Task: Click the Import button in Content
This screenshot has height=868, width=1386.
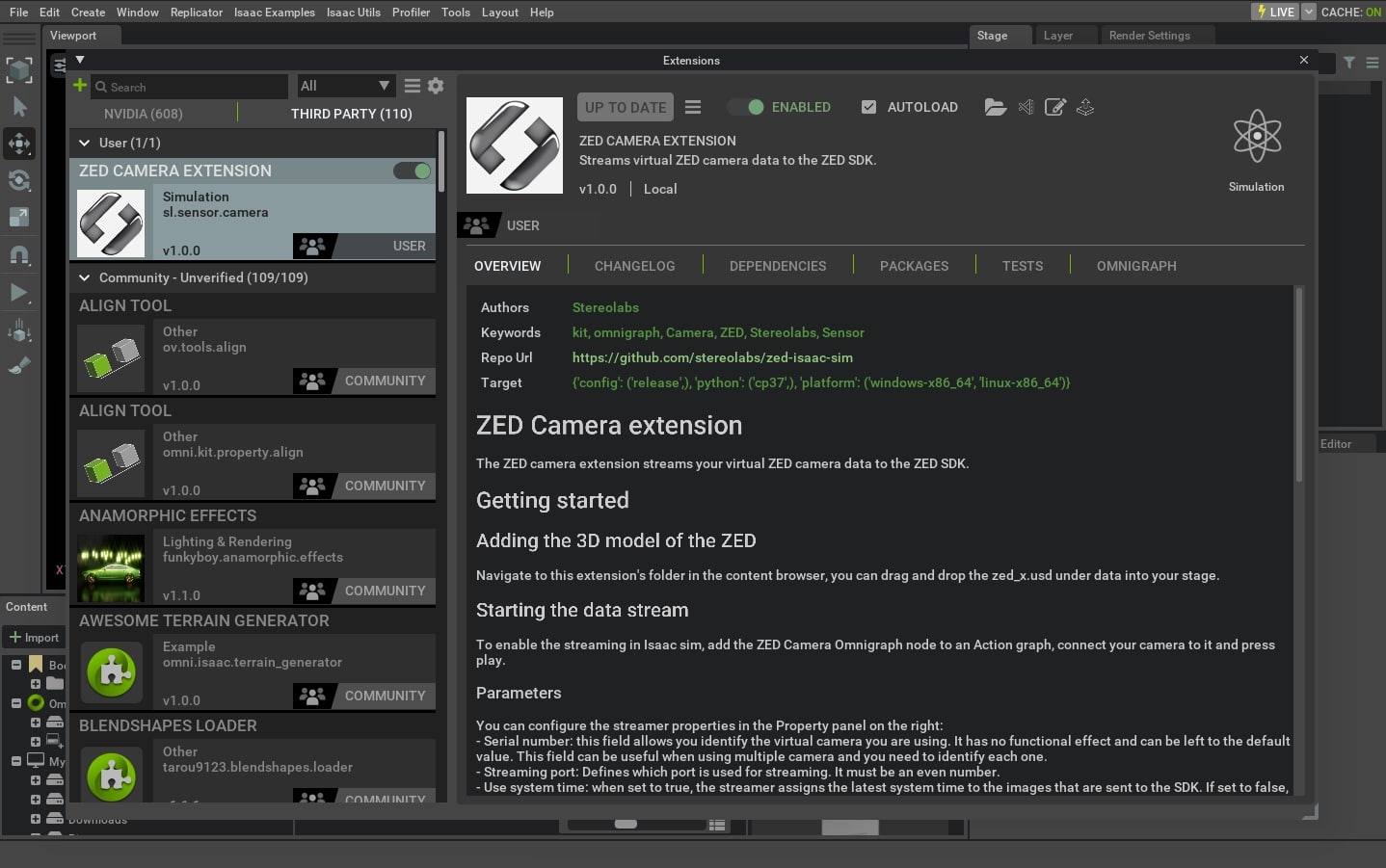Action: click(x=34, y=637)
